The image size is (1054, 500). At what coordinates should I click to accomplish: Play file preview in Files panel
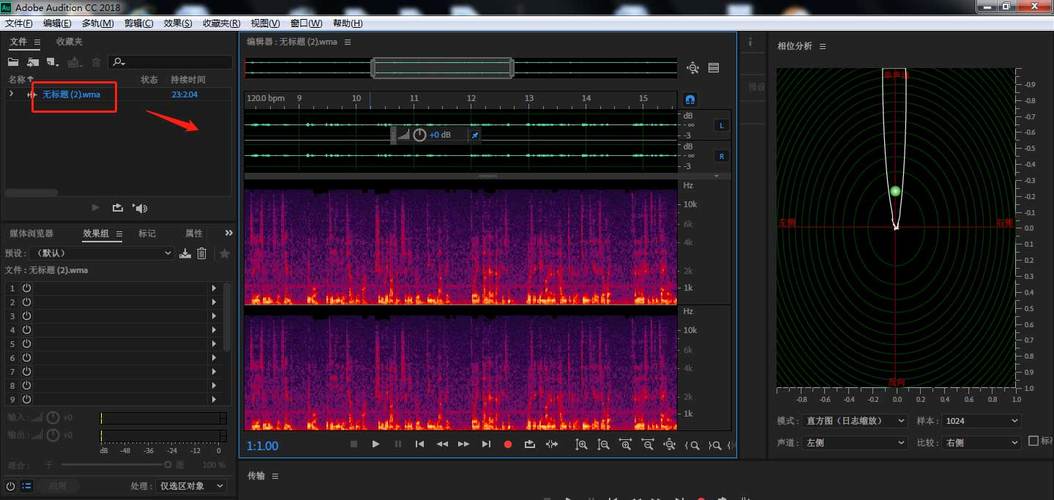pos(95,208)
